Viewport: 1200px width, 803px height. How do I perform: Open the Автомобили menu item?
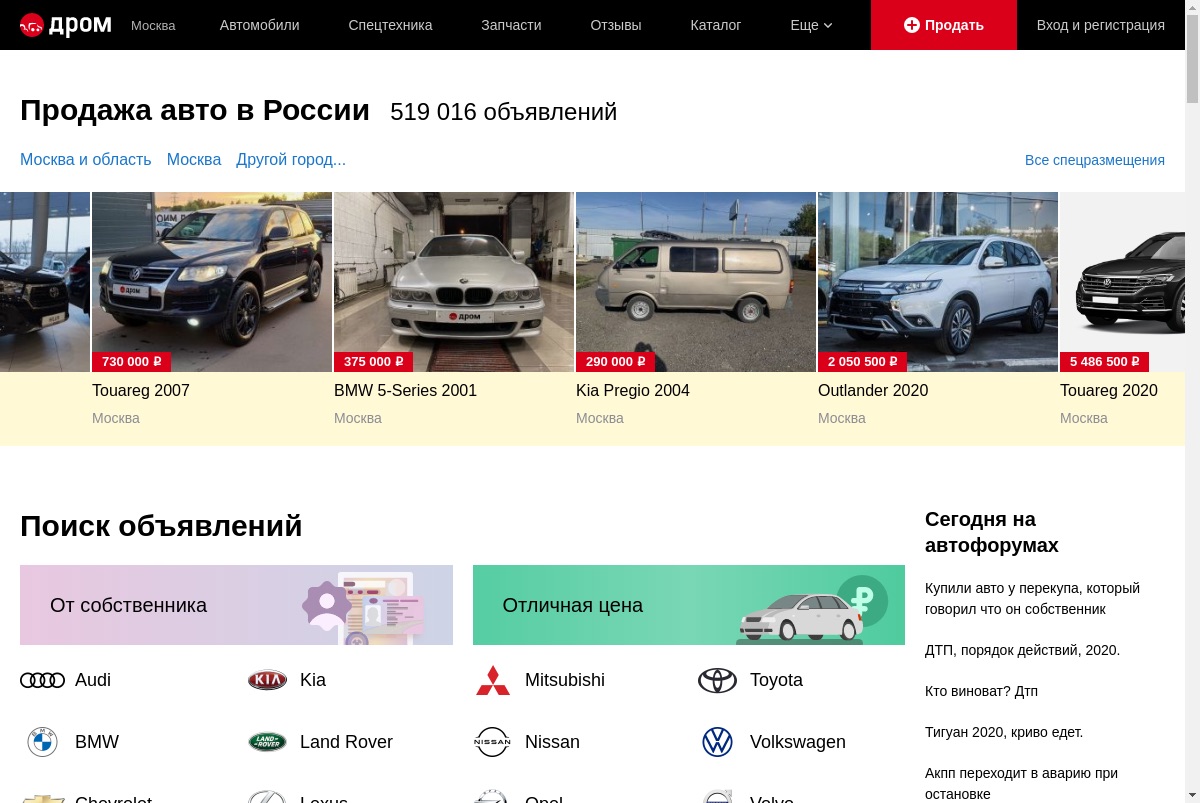259,25
